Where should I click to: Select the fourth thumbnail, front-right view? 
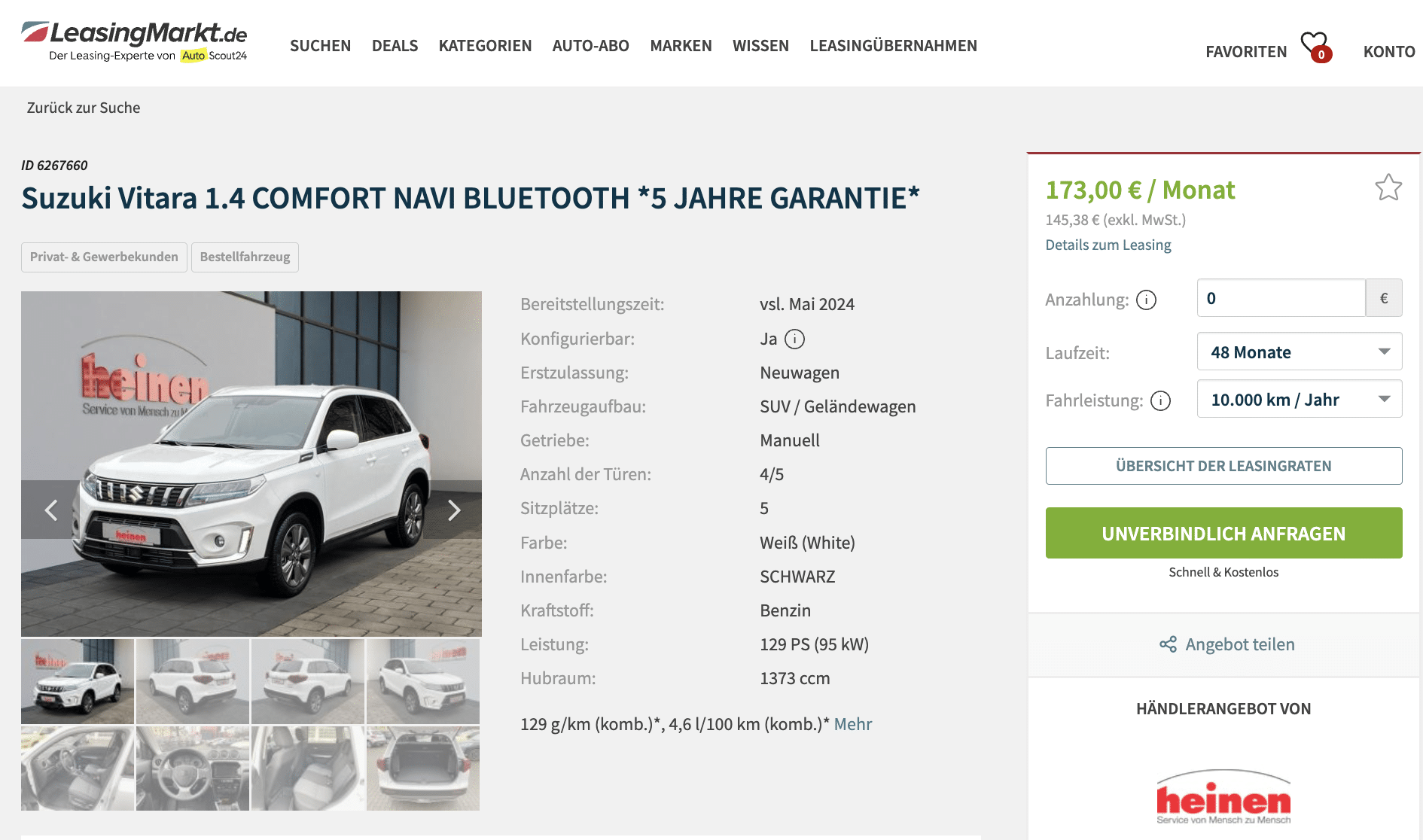423,681
